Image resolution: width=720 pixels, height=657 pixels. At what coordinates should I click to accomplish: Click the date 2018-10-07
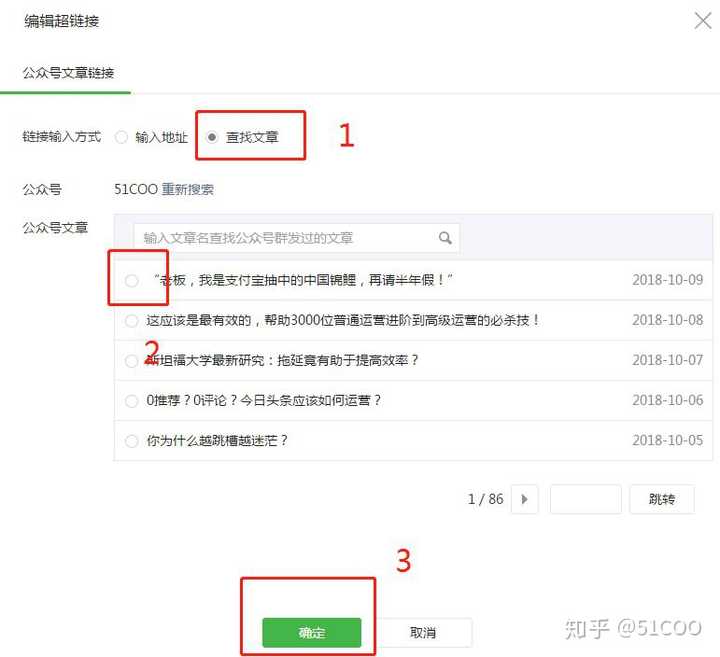tap(667, 360)
